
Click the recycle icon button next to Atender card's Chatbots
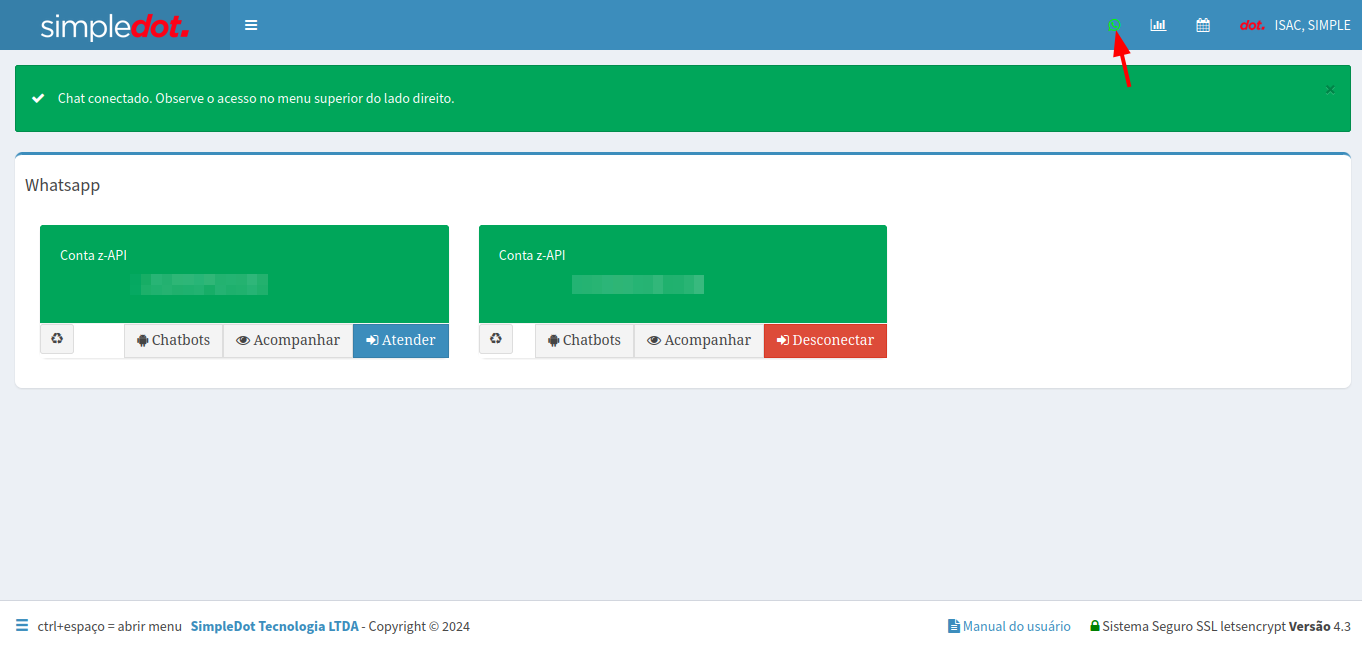[57, 339]
